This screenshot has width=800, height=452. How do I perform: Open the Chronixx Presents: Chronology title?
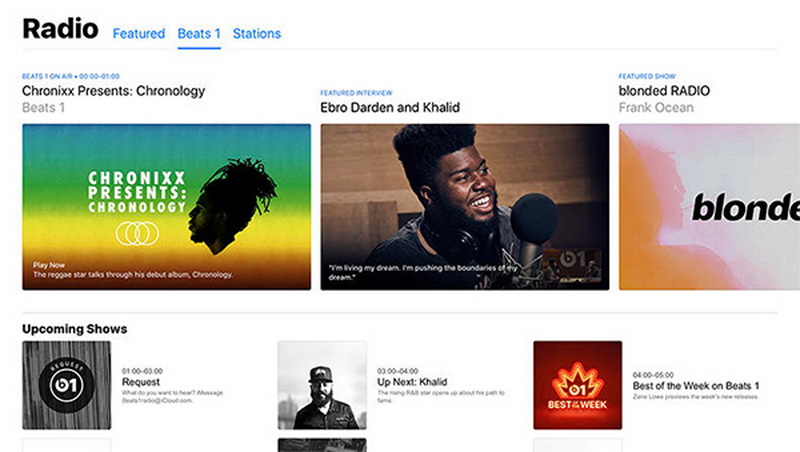(113, 91)
